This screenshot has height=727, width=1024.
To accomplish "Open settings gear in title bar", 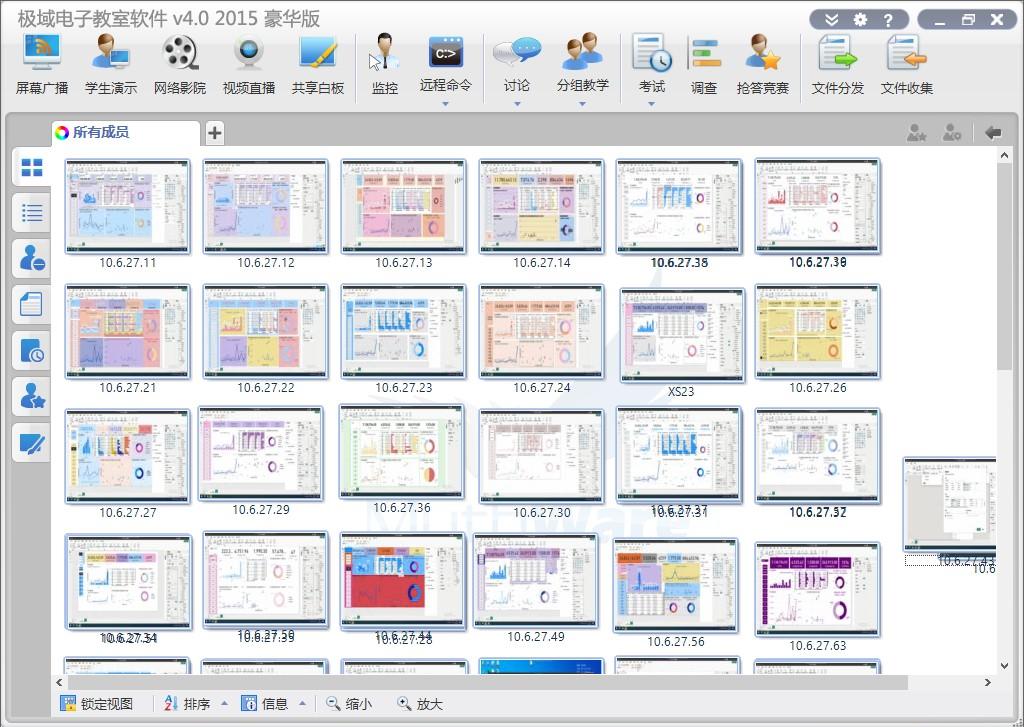I will pos(860,20).
